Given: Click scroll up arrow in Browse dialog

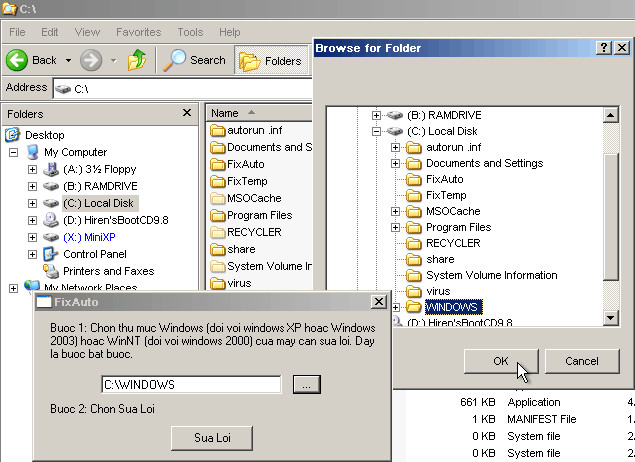Looking at the screenshot, I should (x=610, y=115).
